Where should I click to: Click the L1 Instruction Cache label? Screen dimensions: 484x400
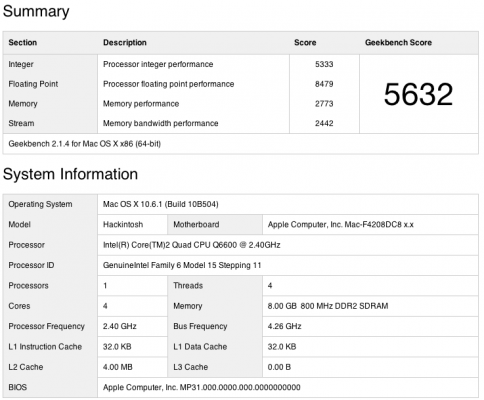coord(45,347)
